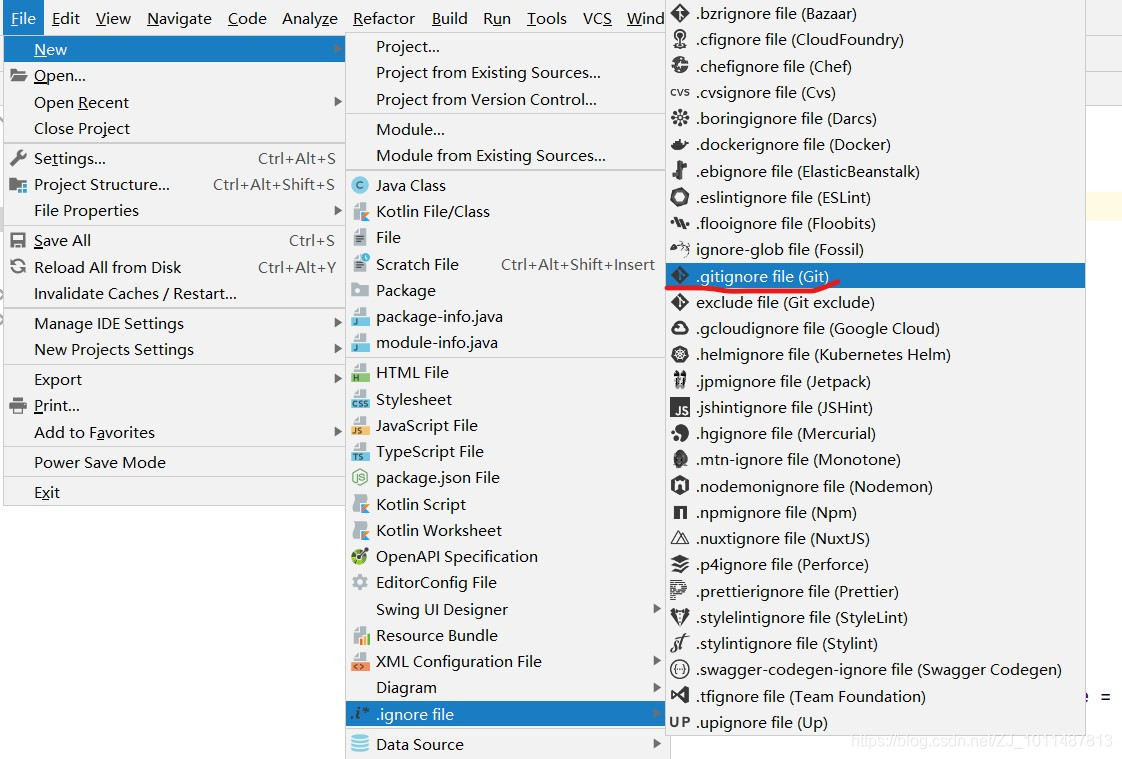This screenshot has height=759, width=1122.
Task: Click the Npm .npmignore icon
Action: point(679,512)
